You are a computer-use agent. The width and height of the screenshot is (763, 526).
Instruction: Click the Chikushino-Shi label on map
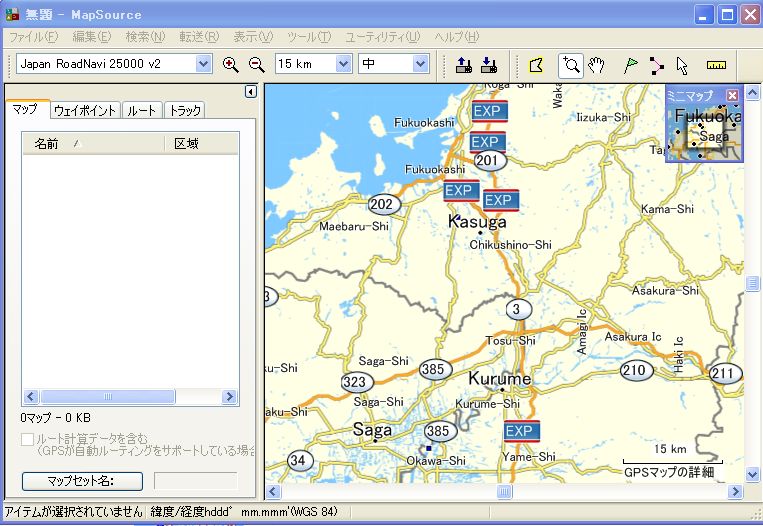(510, 245)
